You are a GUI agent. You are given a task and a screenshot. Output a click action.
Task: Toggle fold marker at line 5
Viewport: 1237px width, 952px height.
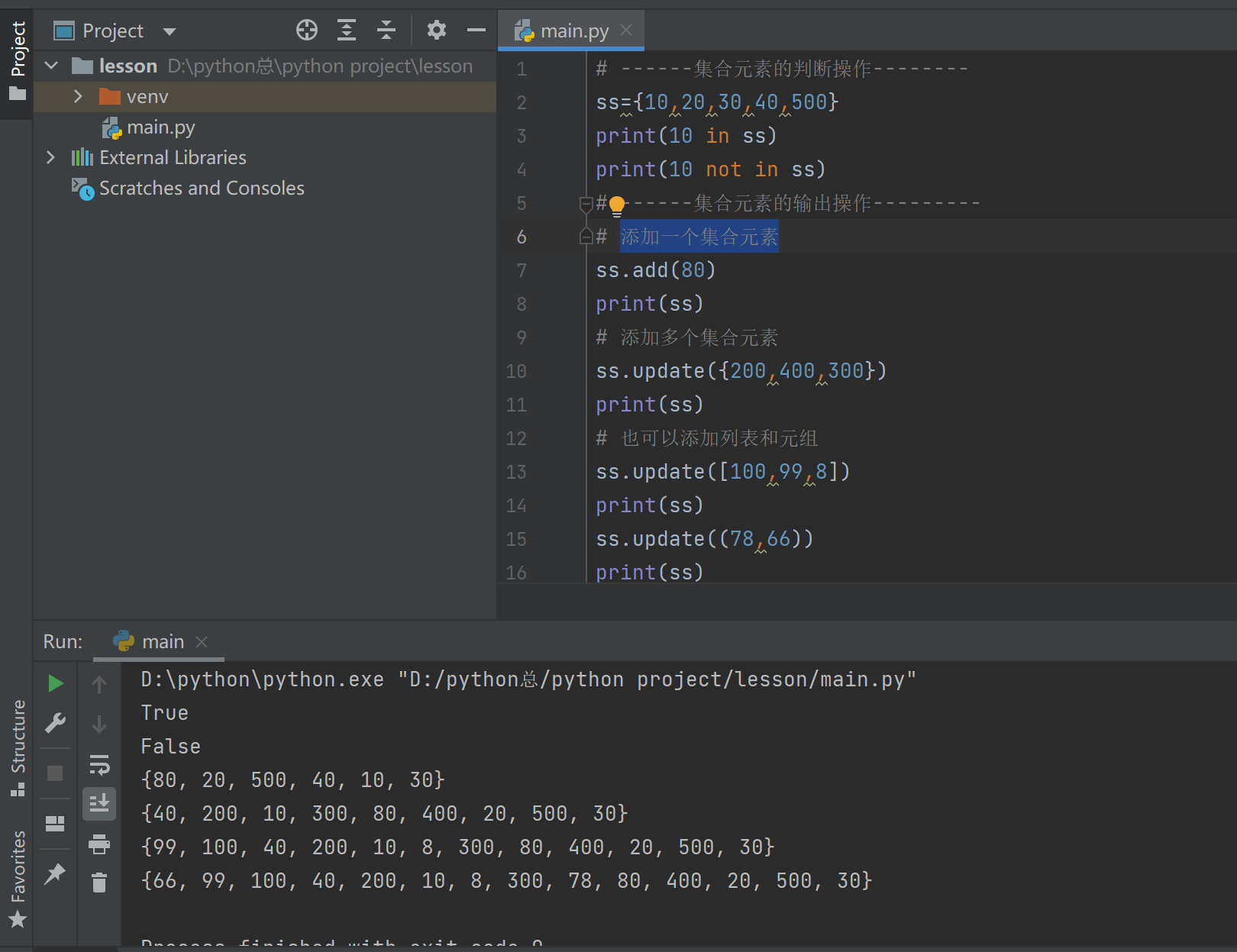tap(586, 204)
